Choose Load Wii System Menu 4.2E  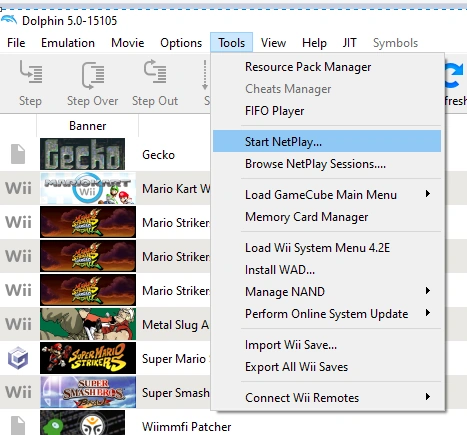(327, 248)
